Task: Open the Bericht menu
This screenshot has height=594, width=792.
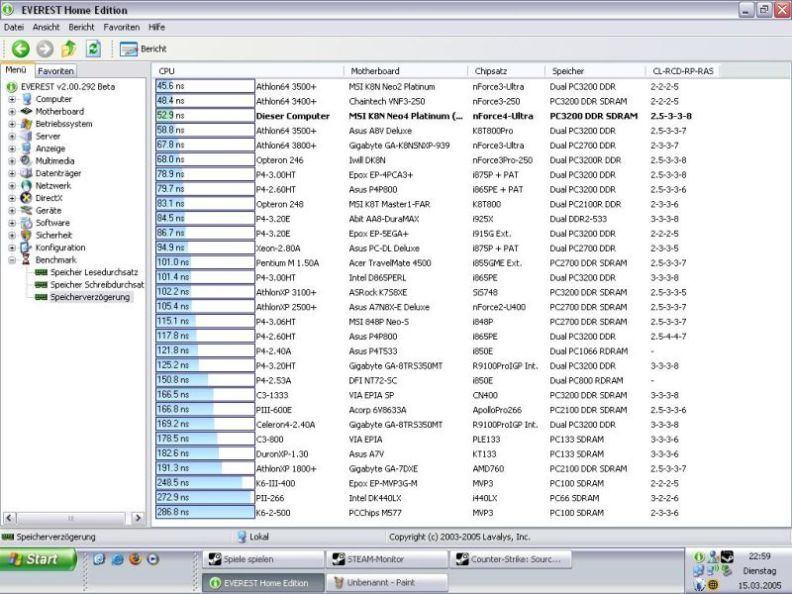Action: coord(81,27)
